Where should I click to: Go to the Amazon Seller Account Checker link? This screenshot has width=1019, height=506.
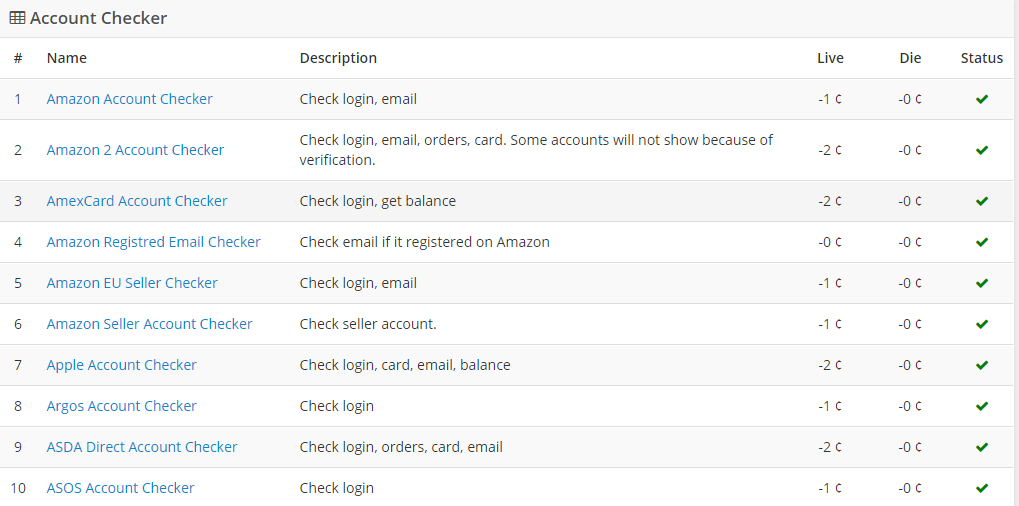[149, 324]
